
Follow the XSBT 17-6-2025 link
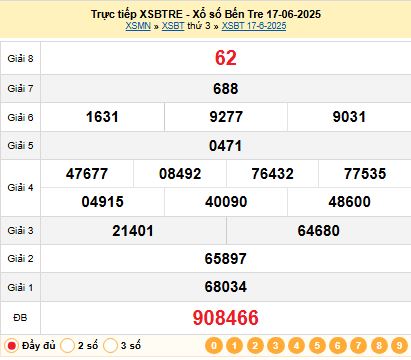click(x=254, y=26)
